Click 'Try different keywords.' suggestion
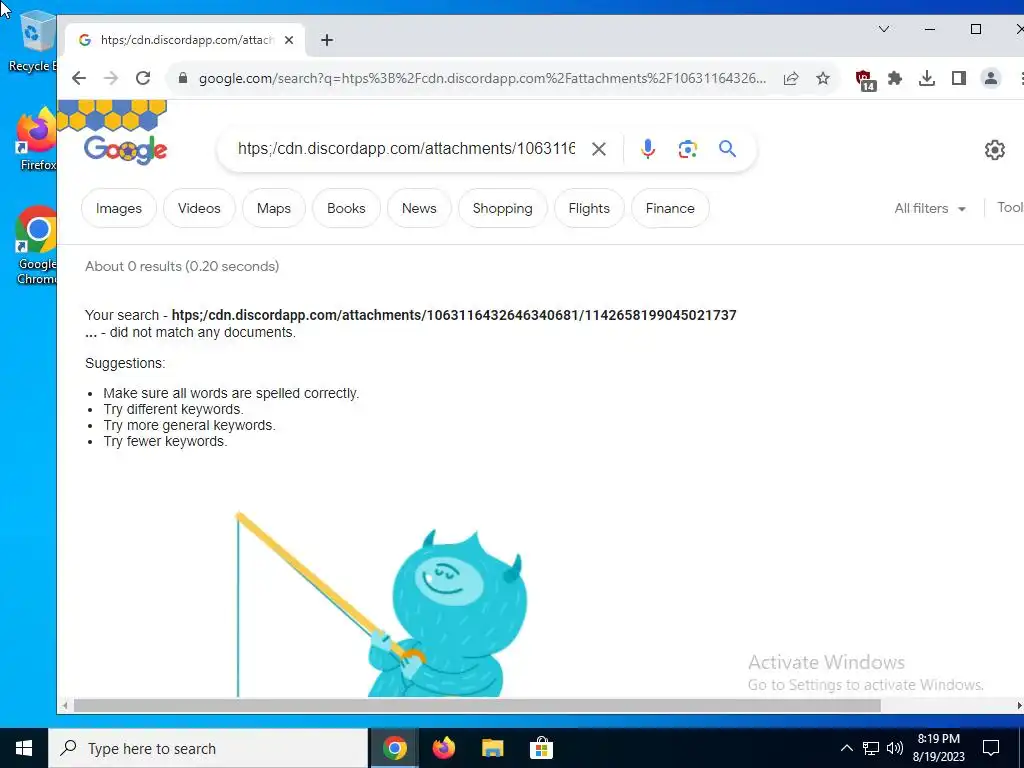Image resolution: width=1024 pixels, height=768 pixels. 173,409
